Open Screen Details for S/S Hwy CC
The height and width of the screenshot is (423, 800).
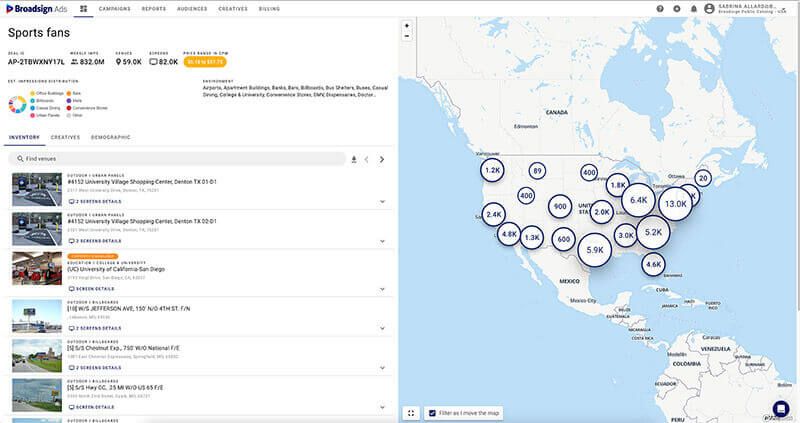92,407
